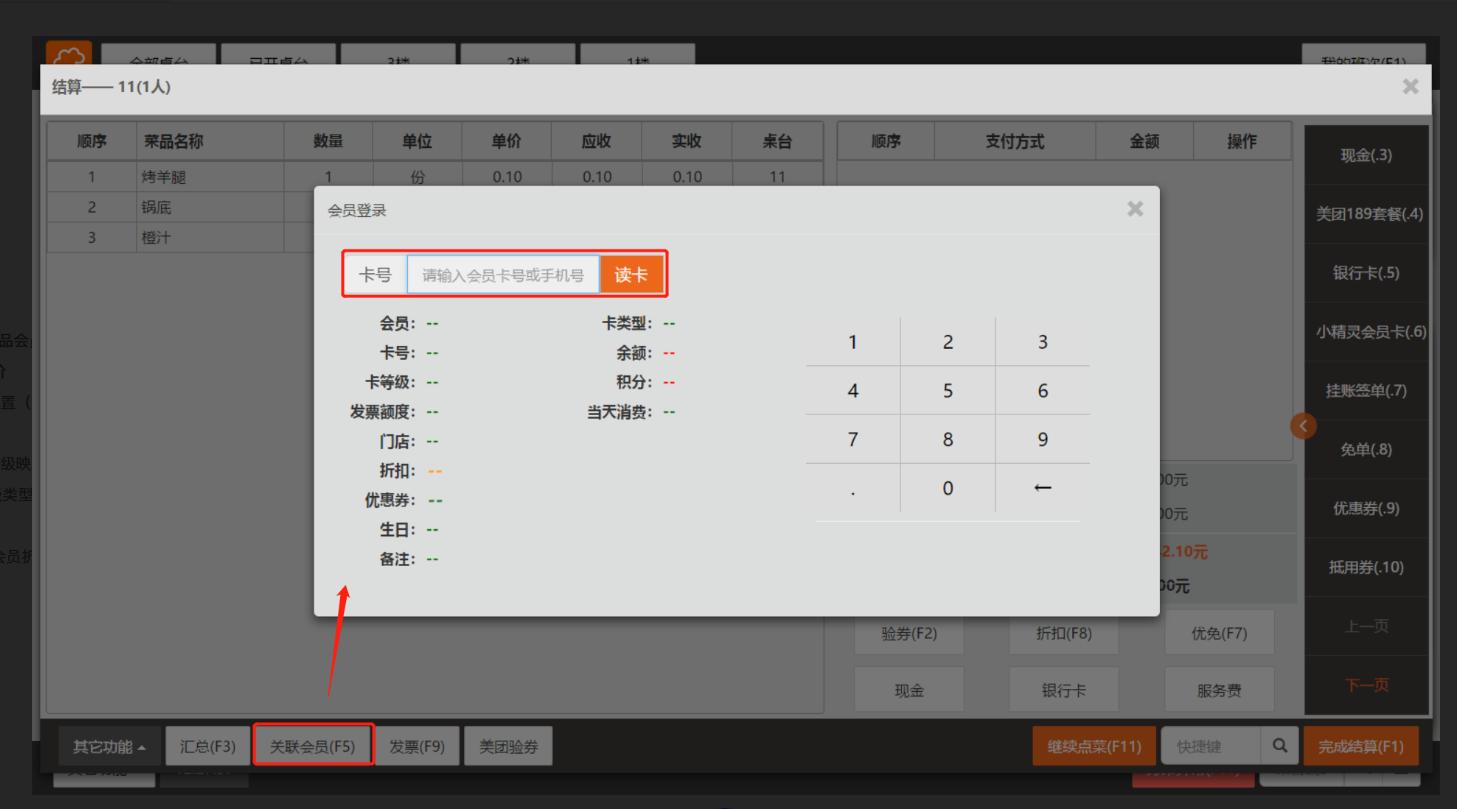Select 免单(.8) payment method
Screen dimensions: 1457x809
[x=1366, y=450]
